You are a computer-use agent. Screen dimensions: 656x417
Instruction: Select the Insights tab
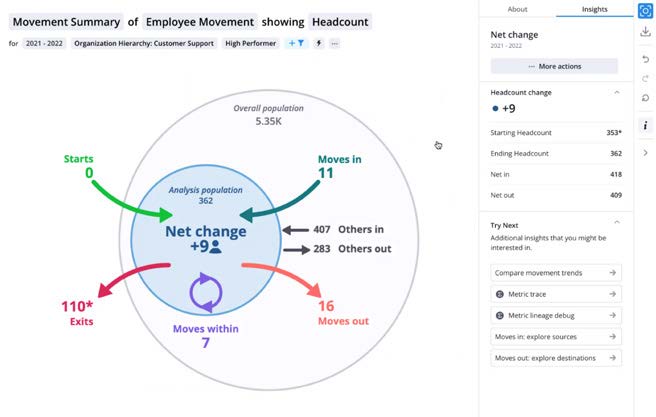[594, 9]
